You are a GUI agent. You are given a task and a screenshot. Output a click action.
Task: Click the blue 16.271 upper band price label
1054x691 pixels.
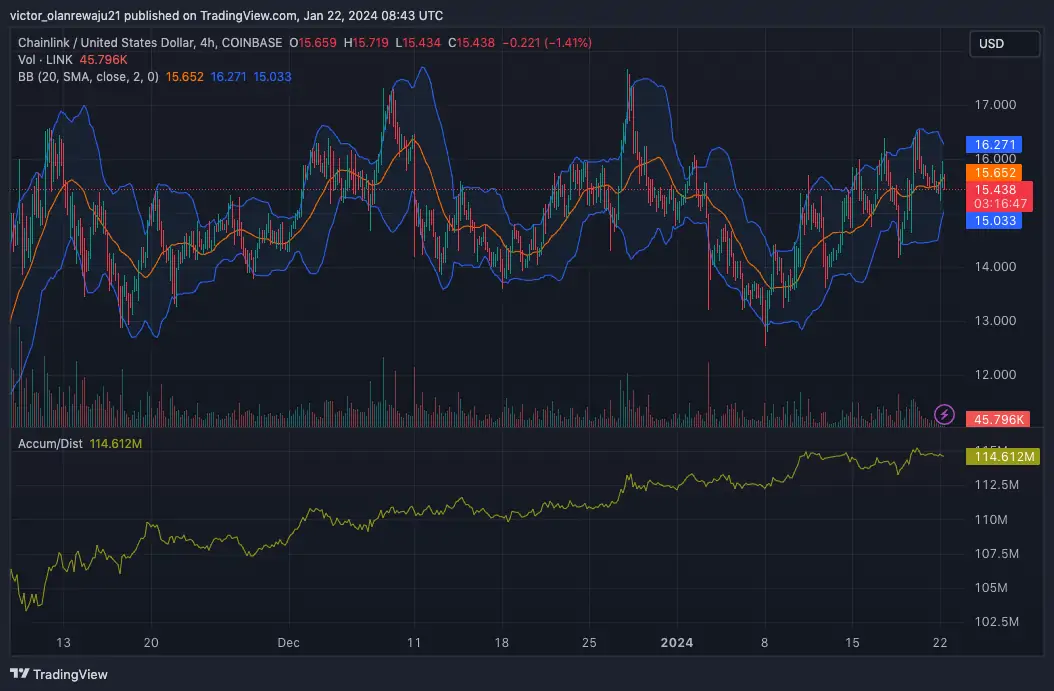point(994,145)
